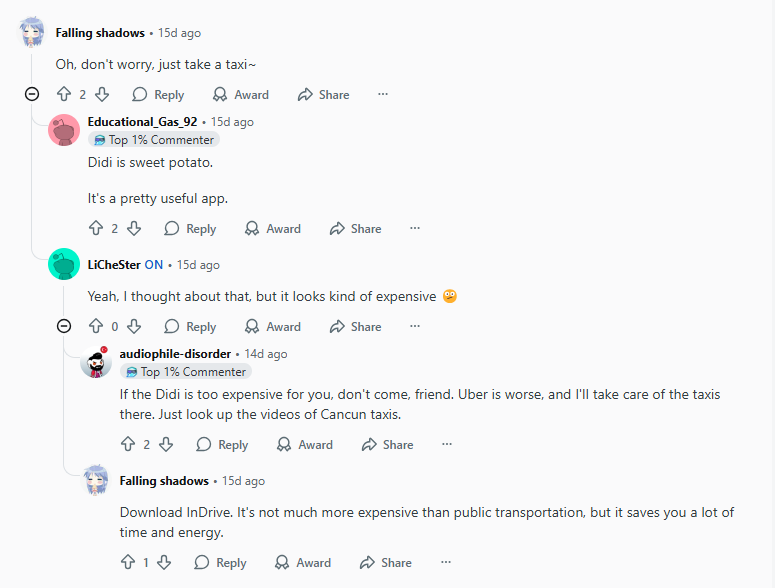Viewport: 775px width, 588px height.
Task: Downvote the InDrive comment
Action: pyautogui.click(x=165, y=563)
